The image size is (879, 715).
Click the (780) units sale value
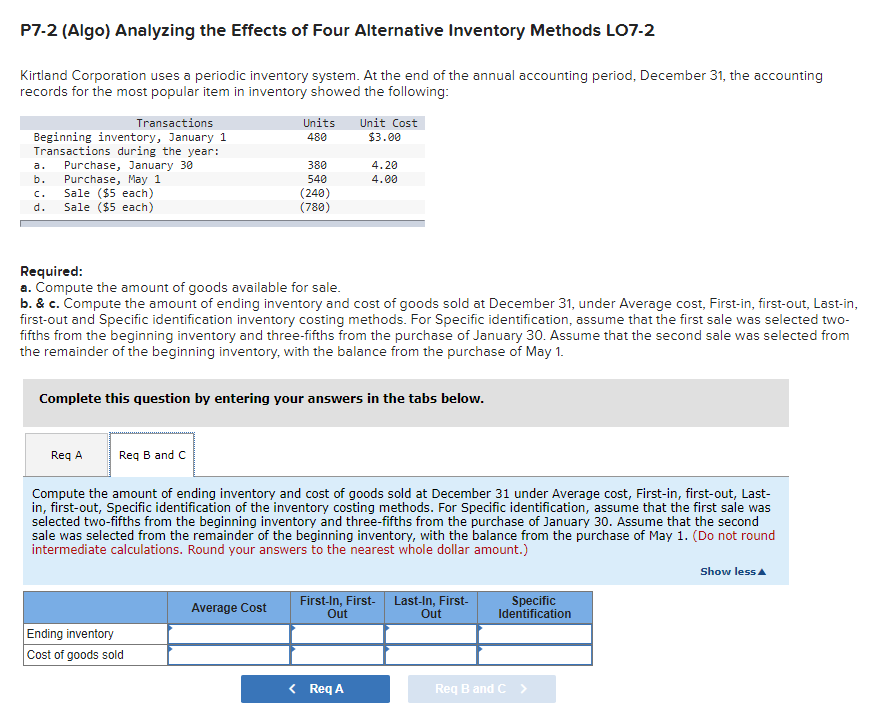click(315, 207)
